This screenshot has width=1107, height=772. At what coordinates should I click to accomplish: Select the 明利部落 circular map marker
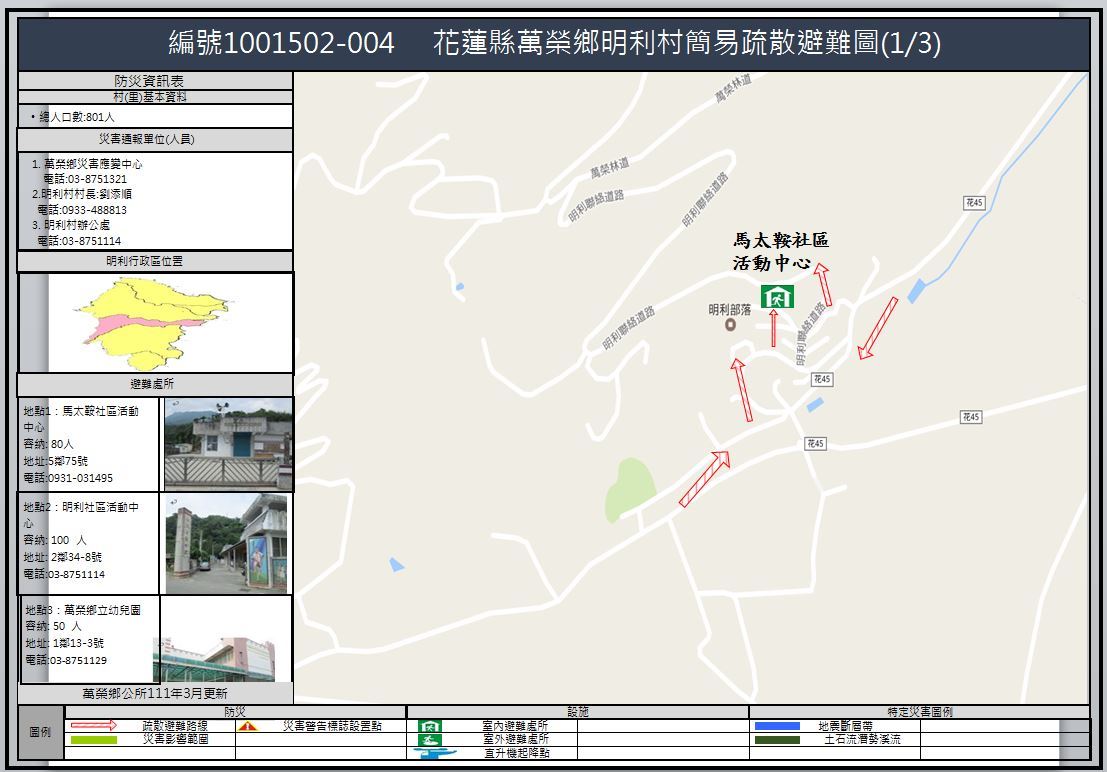729,324
